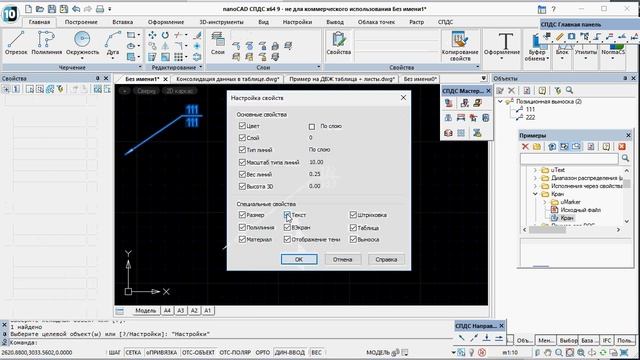
Task: Click the red X delete icon in Примеры
Action: point(525,146)
